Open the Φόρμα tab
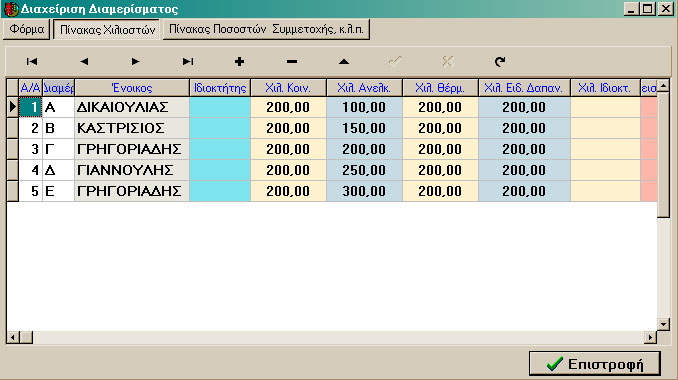Viewport: 678px width, 380px height. click(26, 29)
